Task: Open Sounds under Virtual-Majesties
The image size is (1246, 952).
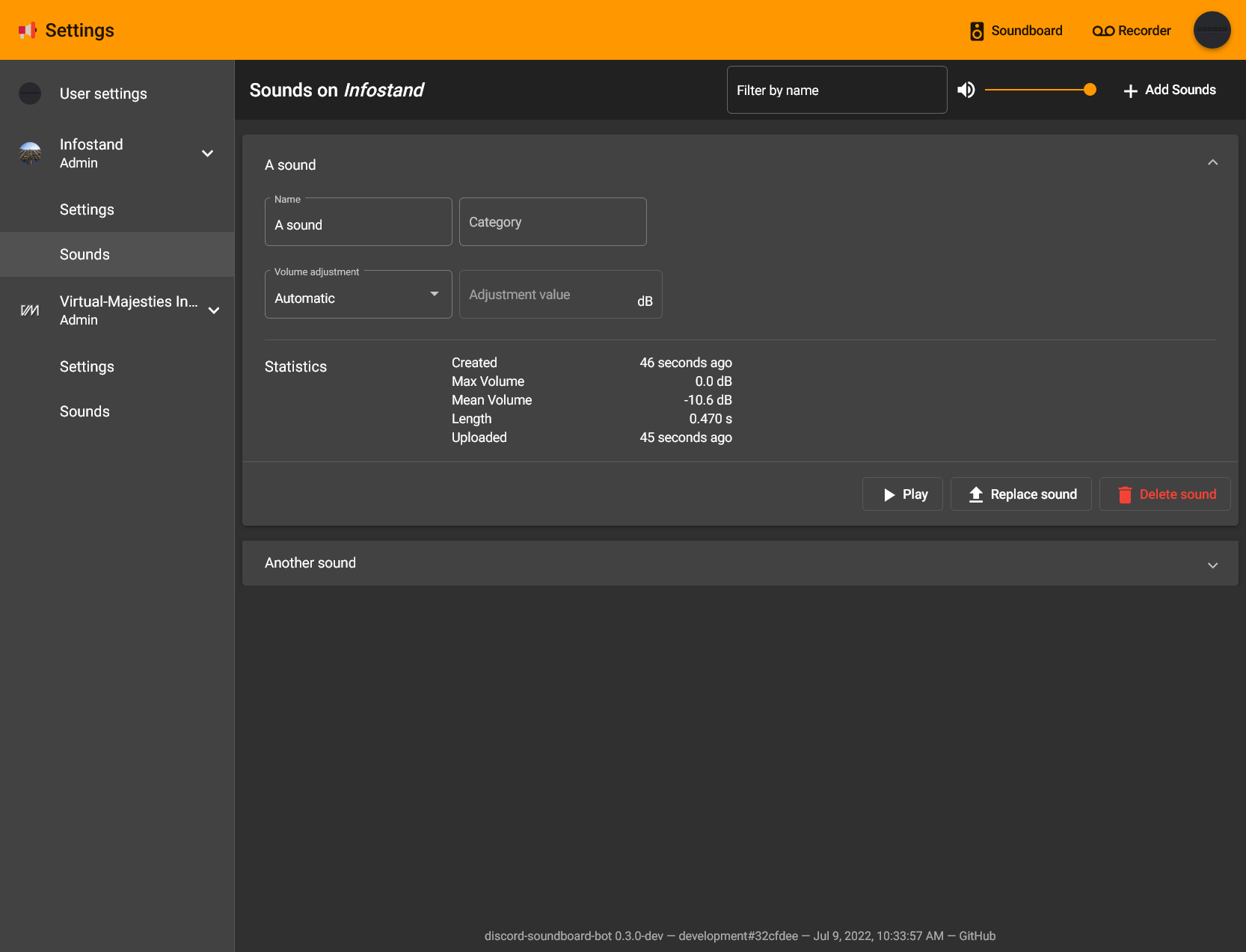Action: tap(85, 411)
